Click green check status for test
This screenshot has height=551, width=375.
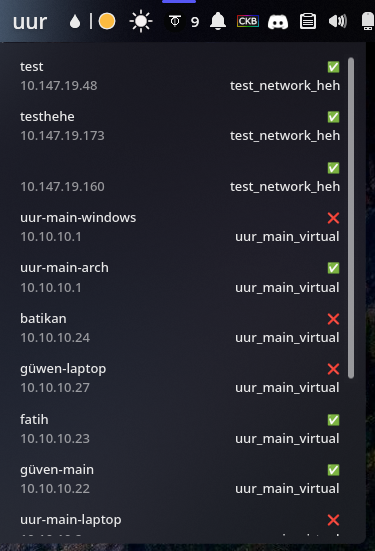pos(334,67)
